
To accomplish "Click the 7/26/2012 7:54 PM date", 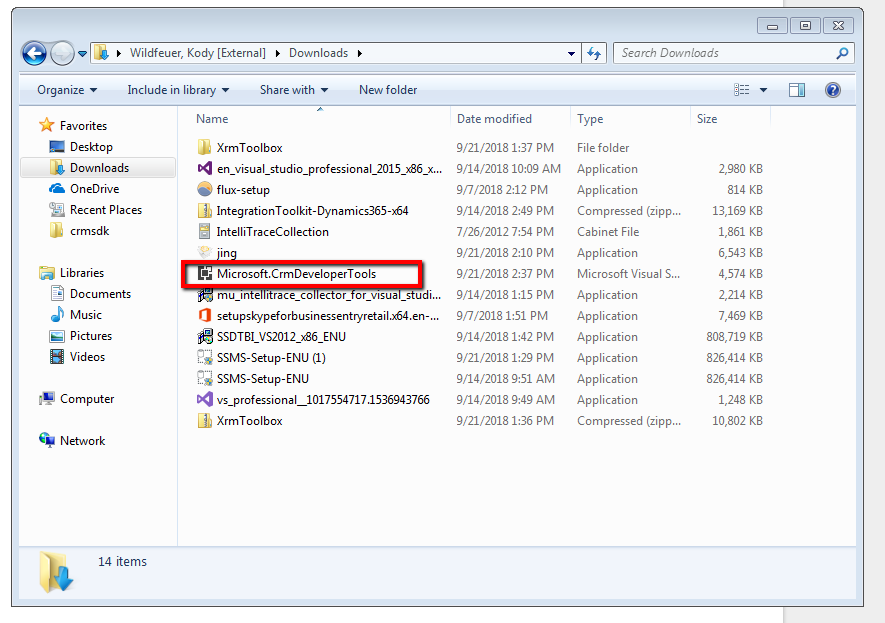I will [x=505, y=231].
